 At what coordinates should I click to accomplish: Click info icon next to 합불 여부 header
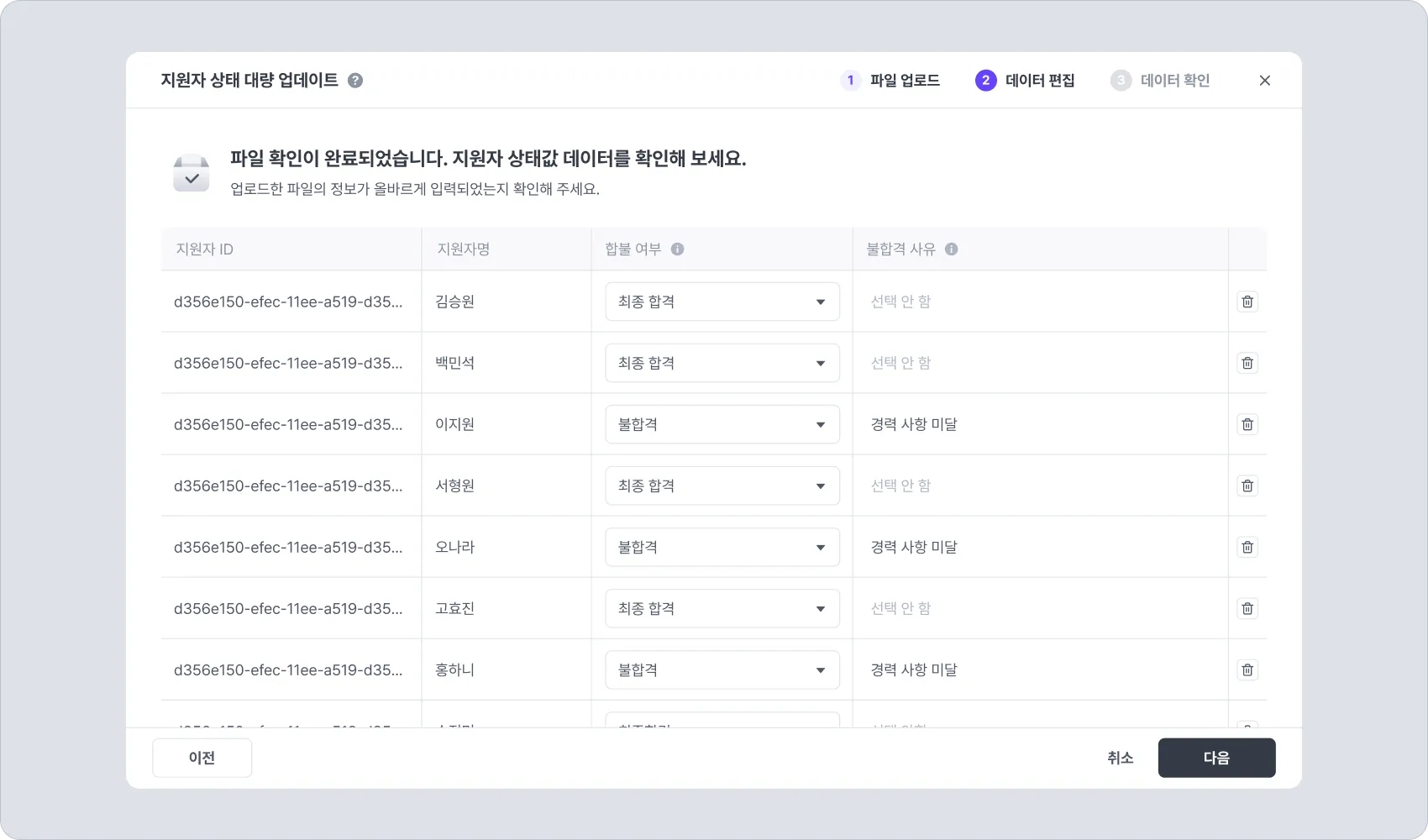click(677, 249)
